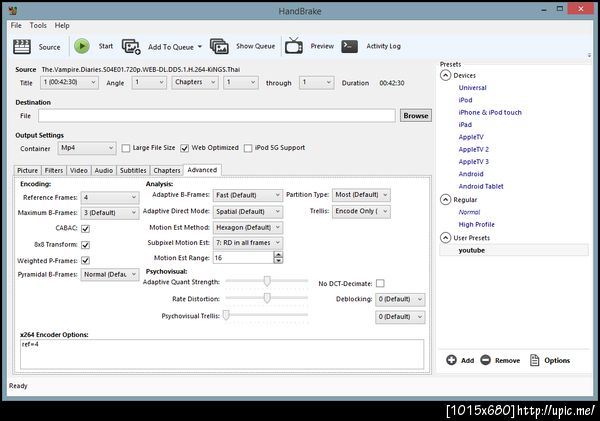
Task: Open the Deblocking first dropdown
Action: coord(400,299)
